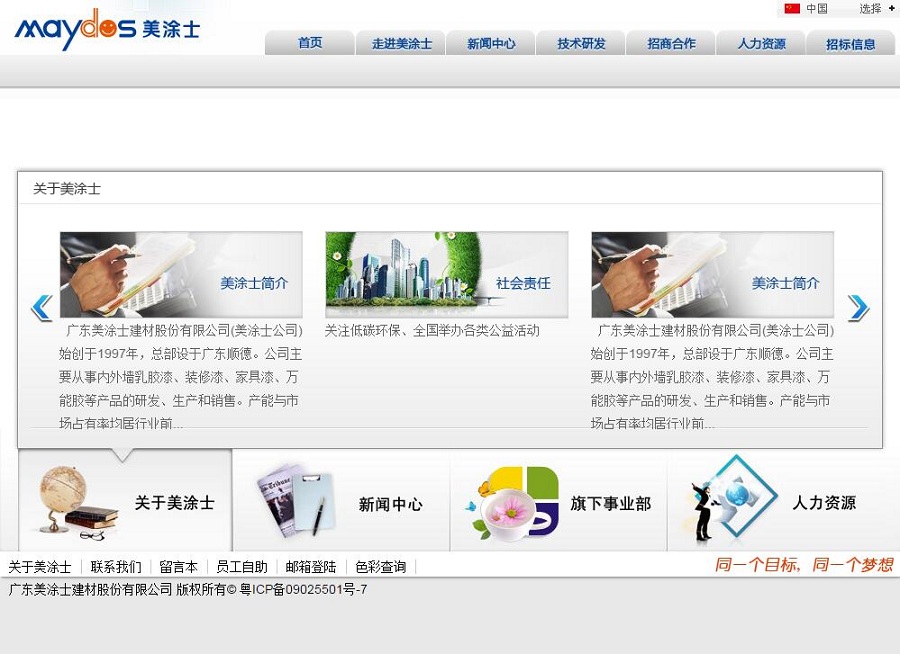Select the 人力资源 bottom panel label
This screenshot has height=654, width=900.
coord(824,503)
